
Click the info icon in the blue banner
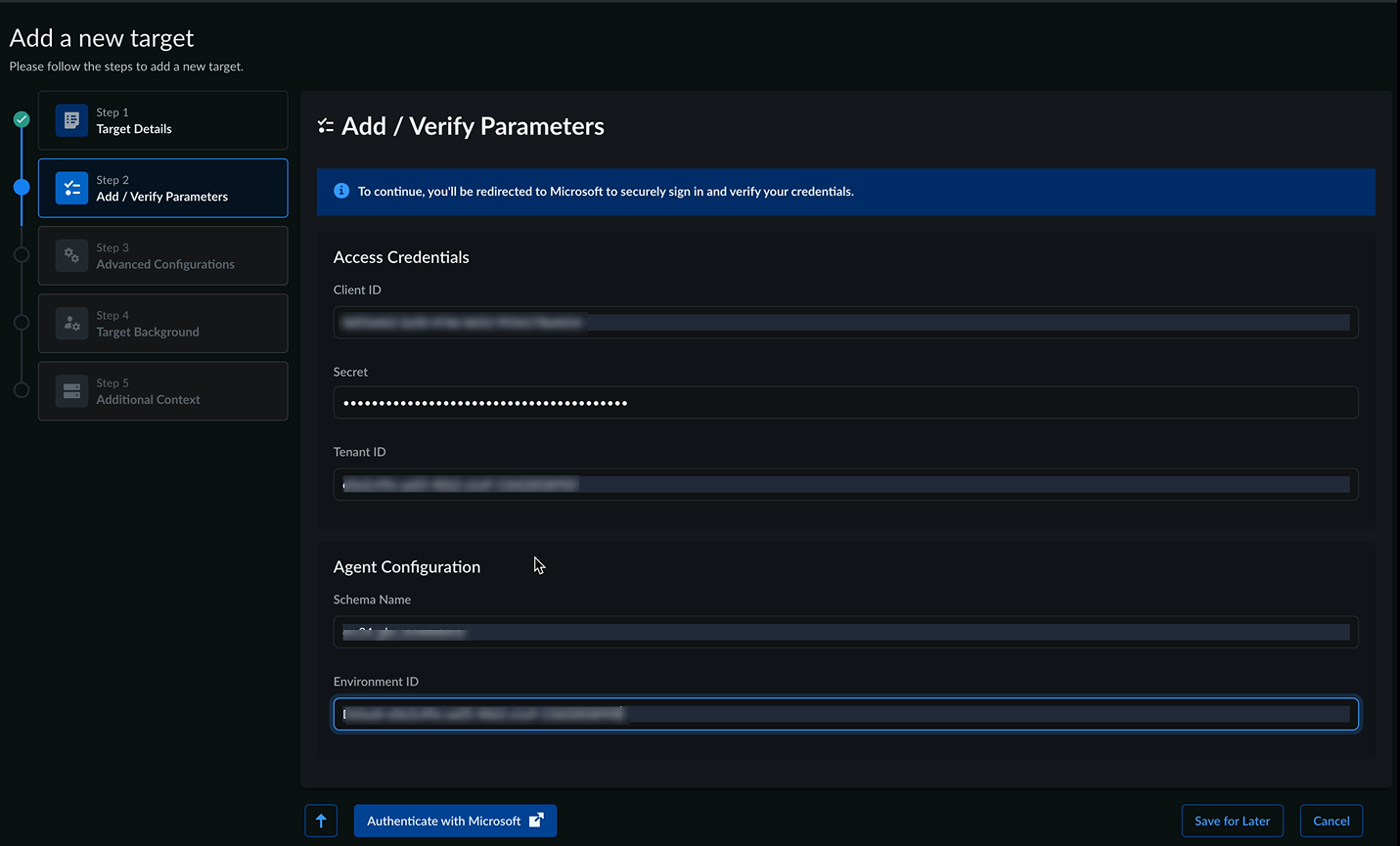coord(341,191)
